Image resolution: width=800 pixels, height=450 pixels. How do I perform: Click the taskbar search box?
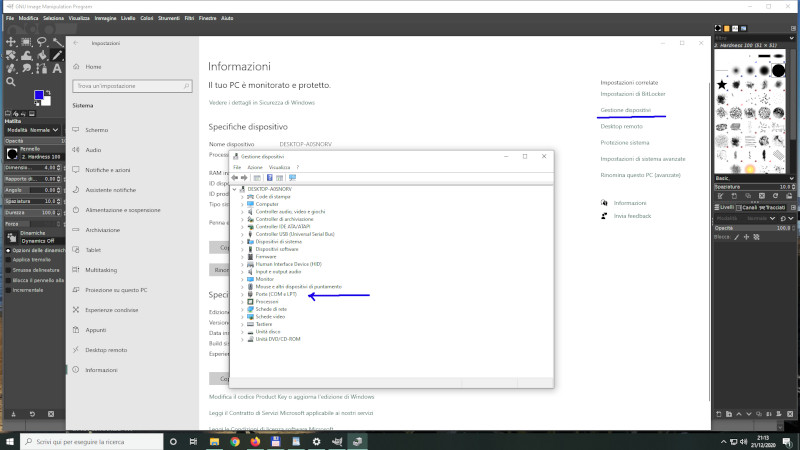point(92,442)
